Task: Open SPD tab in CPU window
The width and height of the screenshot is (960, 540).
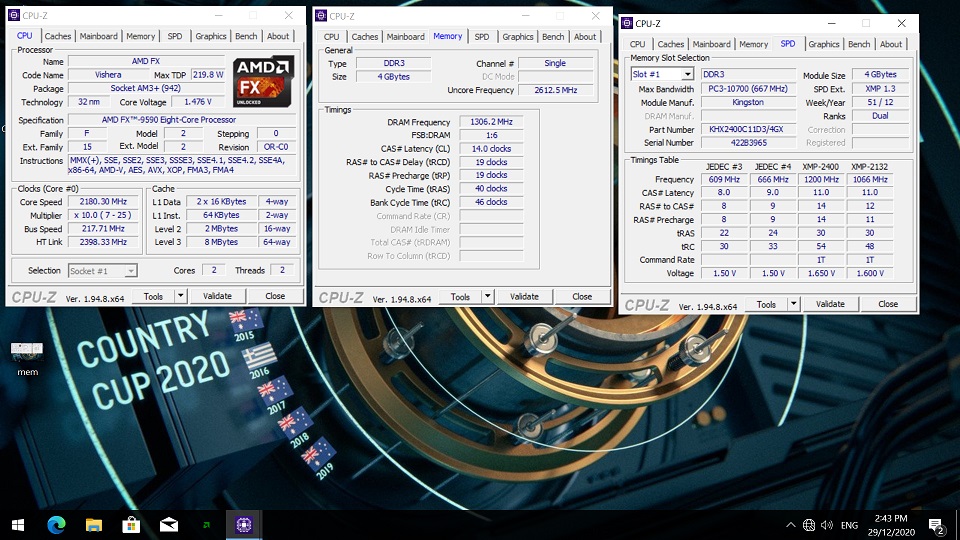Action: pyautogui.click(x=174, y=36)
